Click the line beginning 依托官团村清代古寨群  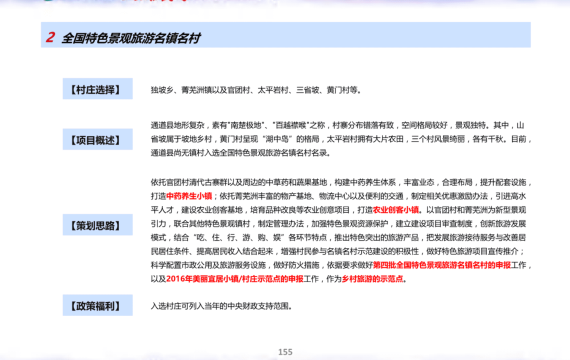[x=341, y=182]
